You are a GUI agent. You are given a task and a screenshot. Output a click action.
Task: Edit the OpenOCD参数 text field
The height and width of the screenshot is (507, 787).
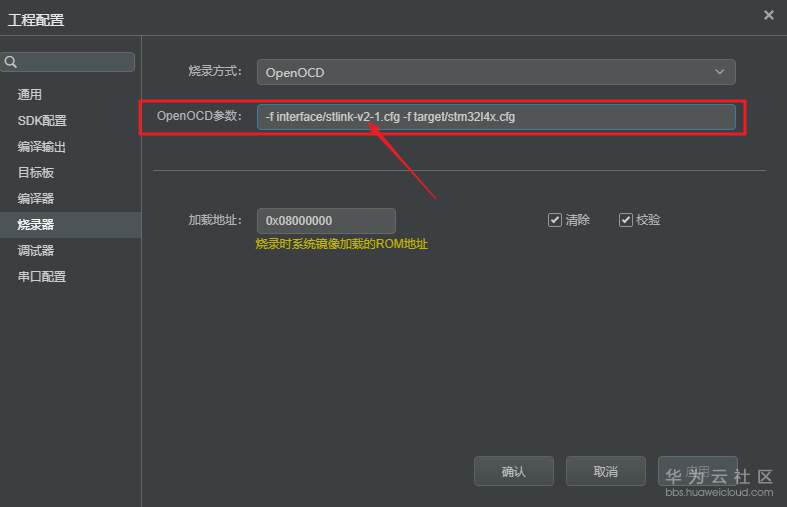(496, 117)
